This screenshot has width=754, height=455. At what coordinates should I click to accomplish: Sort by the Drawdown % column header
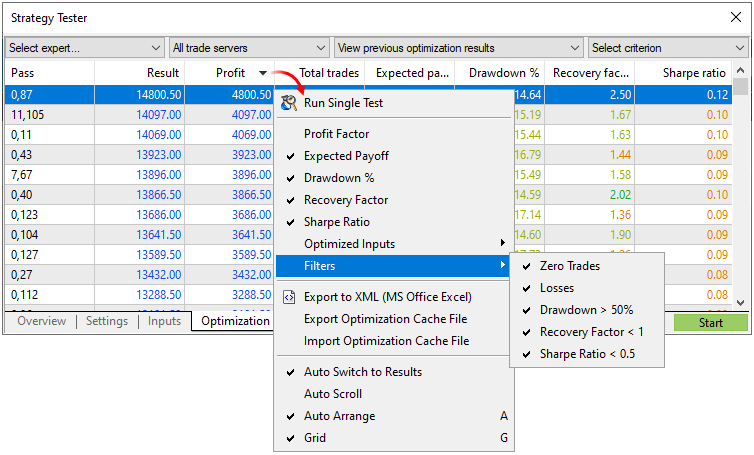click(x=500, y=73)
